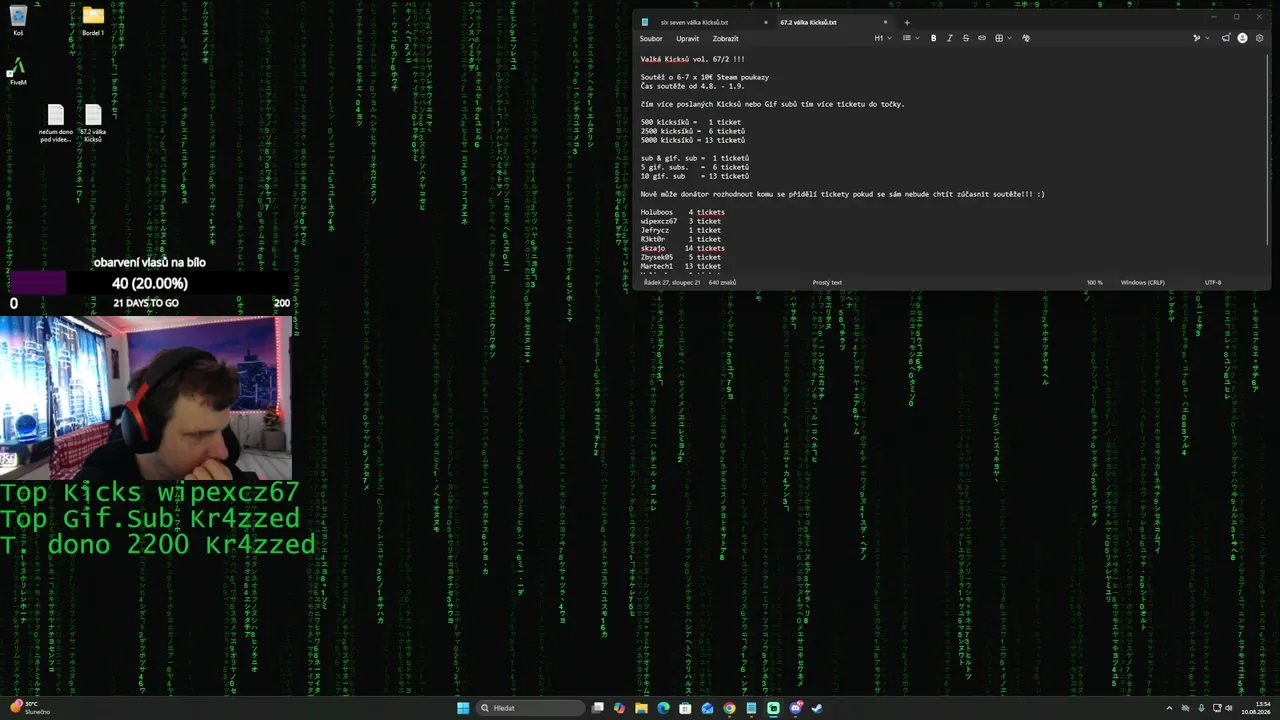Click the Martech1 13 ticket line
Viewport: 1280px width, 720px height.
point(681,266)
